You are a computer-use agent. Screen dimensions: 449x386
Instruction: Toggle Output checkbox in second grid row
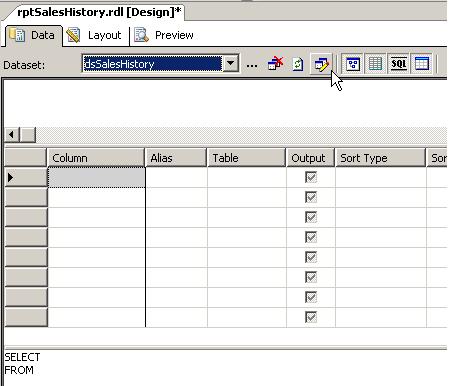(x=311, y=197)
